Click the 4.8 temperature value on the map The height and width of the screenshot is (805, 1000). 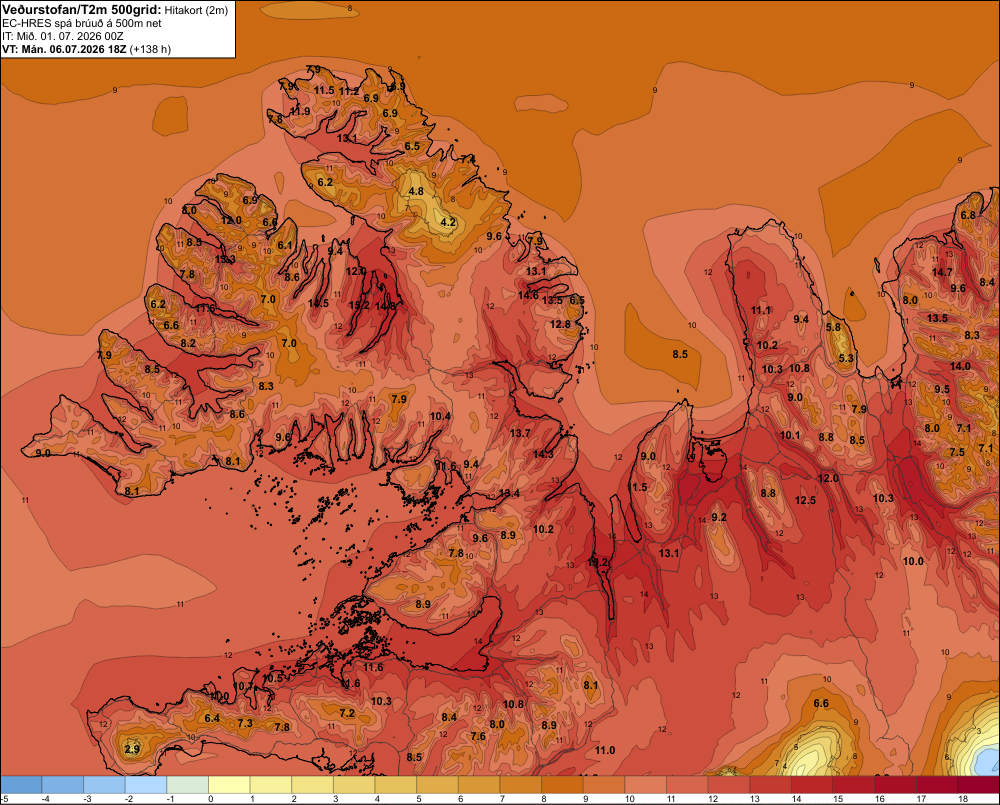[416, 191]
